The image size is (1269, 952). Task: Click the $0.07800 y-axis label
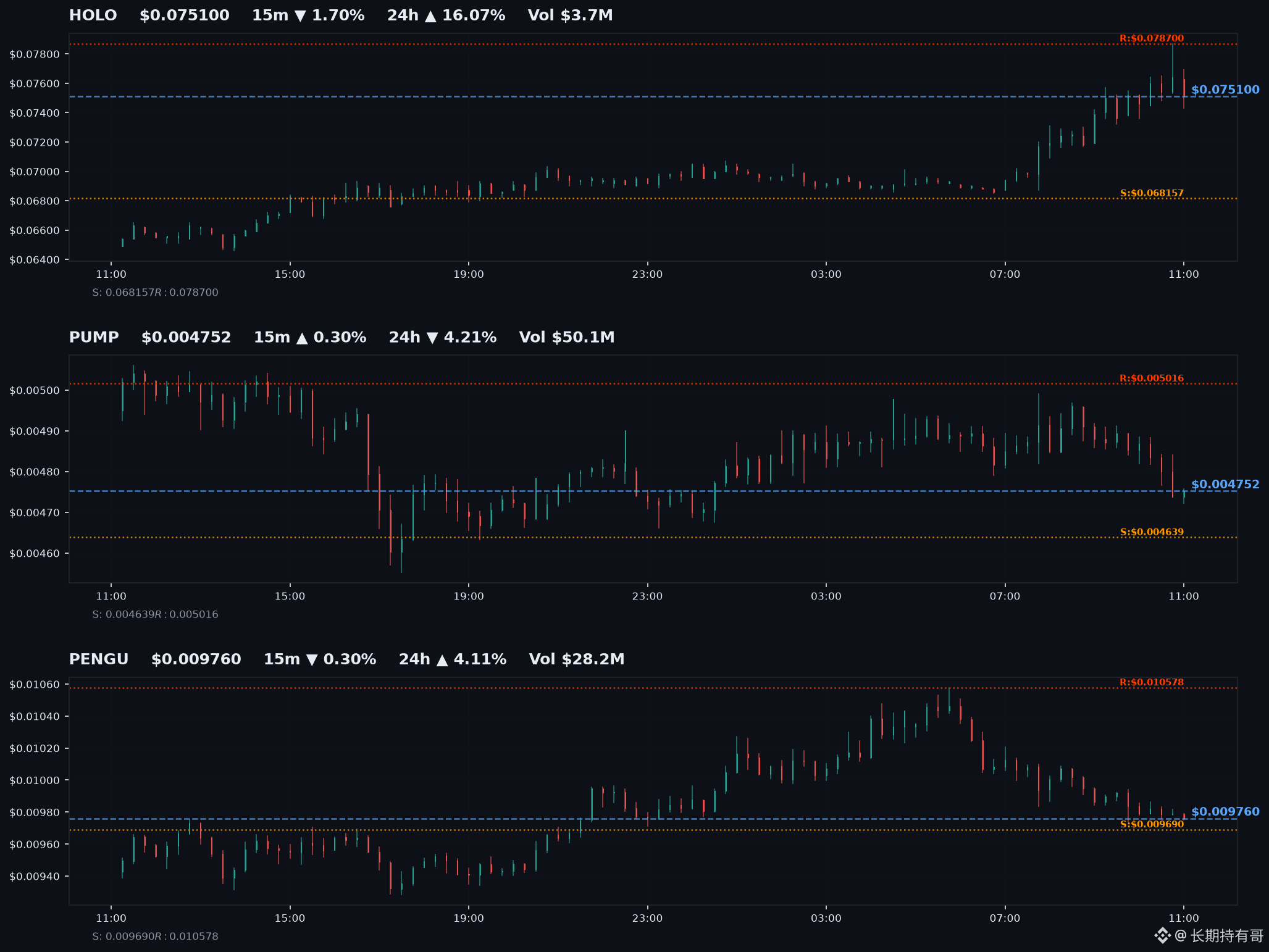(35, 54)
